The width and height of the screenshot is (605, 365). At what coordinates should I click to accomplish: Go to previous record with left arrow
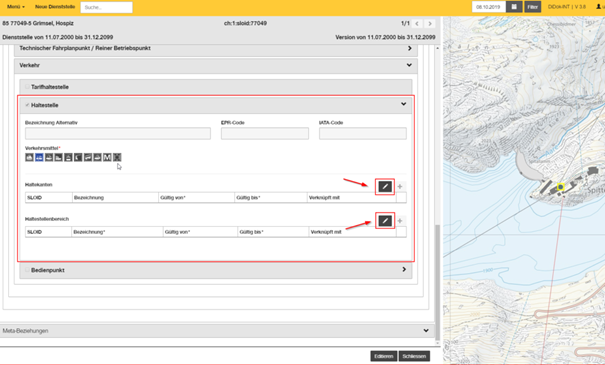coord(417,24)
